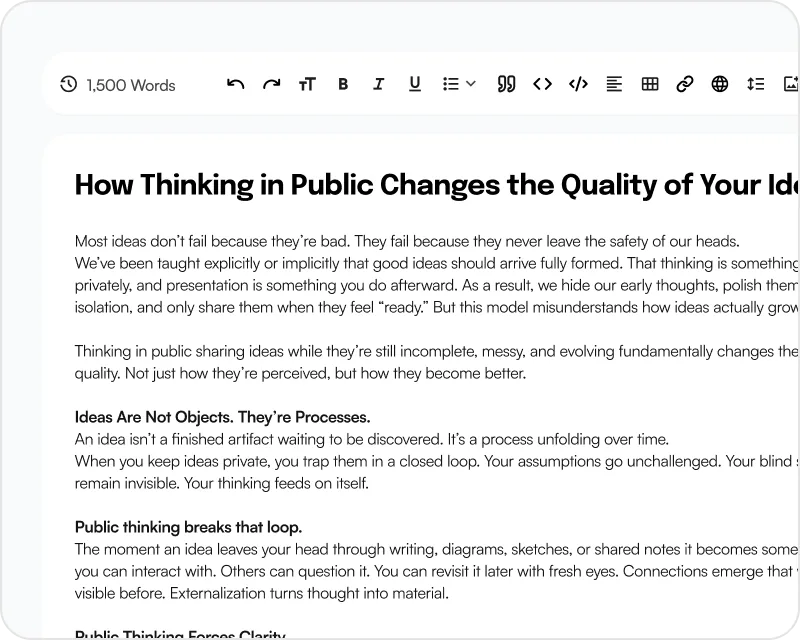Click the line "An idea isn't a finished artifact"

click(x=371, y=439)
